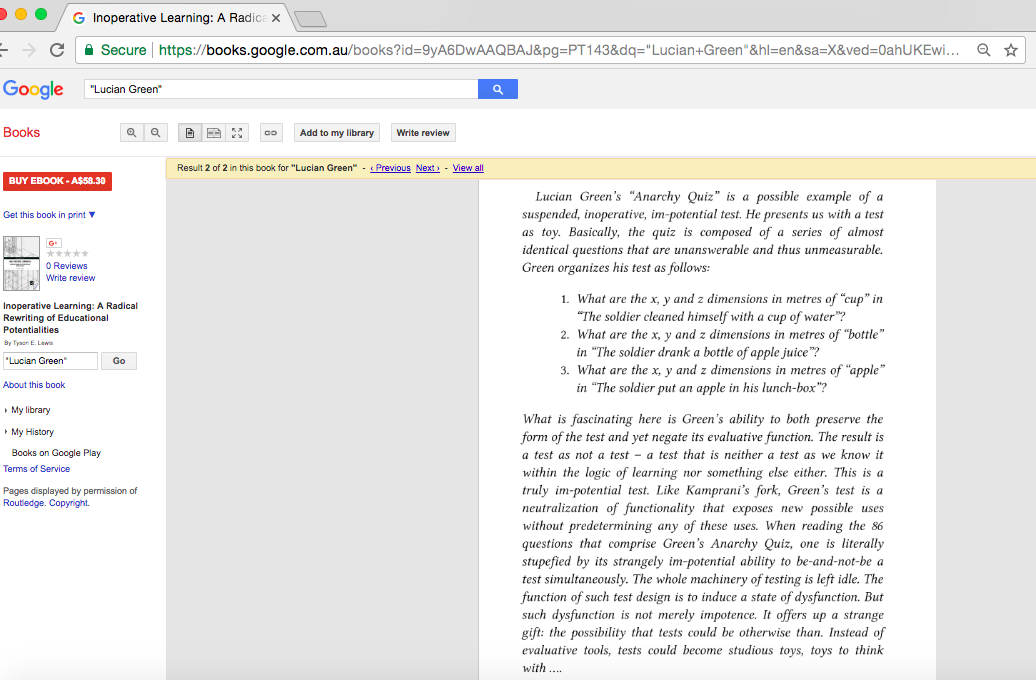Screen dimensions: 1036x680
Task: Click the Copyright link
Action: [69, 503]
